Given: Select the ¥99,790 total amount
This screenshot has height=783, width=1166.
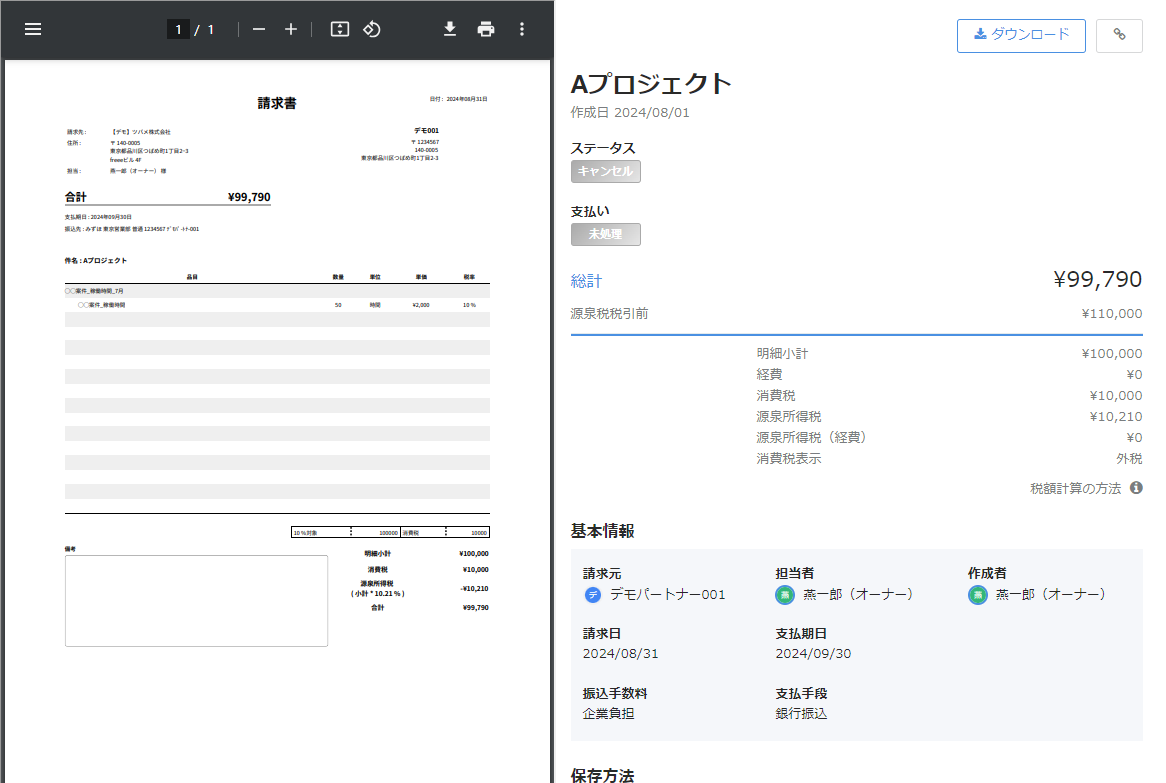Looking at the screenshot, I should [1098, 280].
